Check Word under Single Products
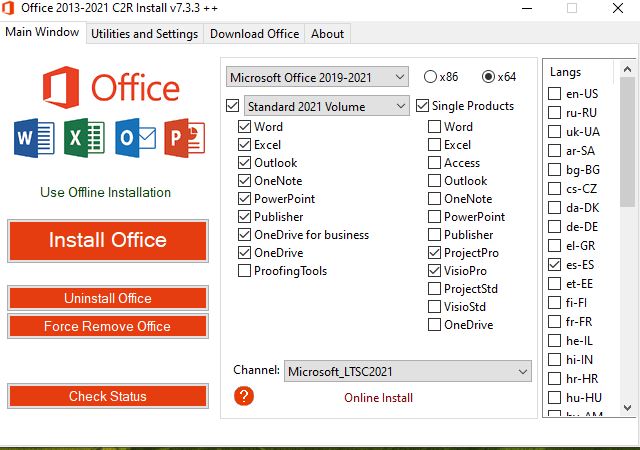 tap(434, 127)
